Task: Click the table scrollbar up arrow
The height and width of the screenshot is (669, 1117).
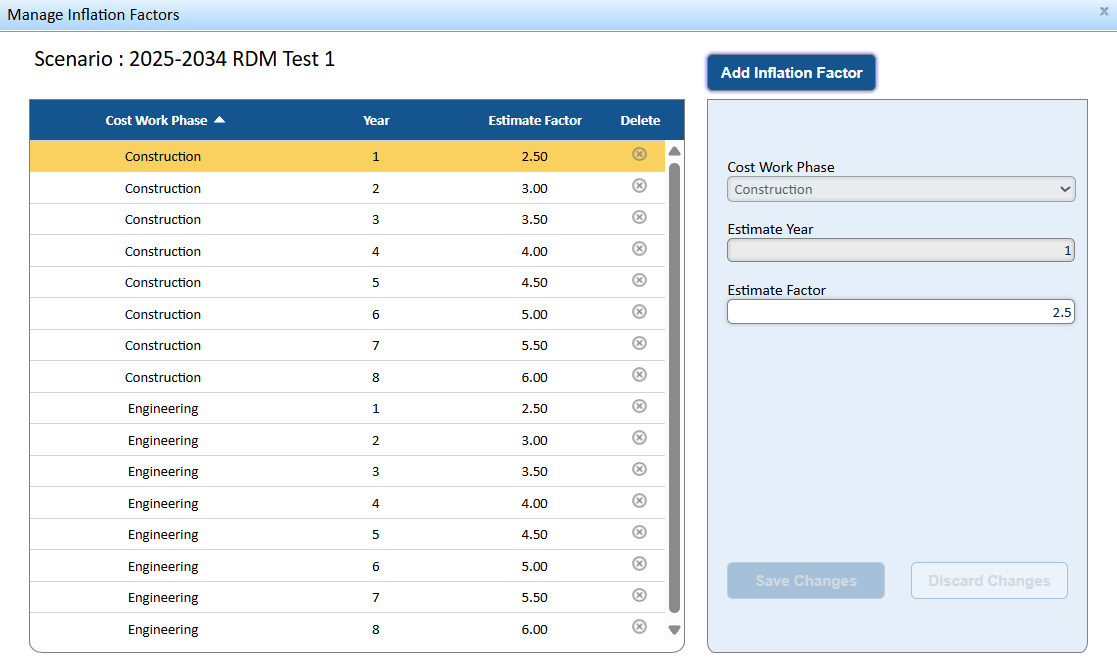Action: click(674, 151)
